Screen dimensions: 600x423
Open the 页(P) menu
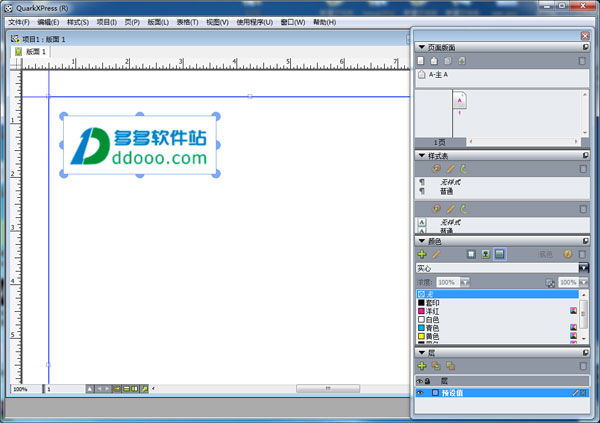[x=132, y=22]
